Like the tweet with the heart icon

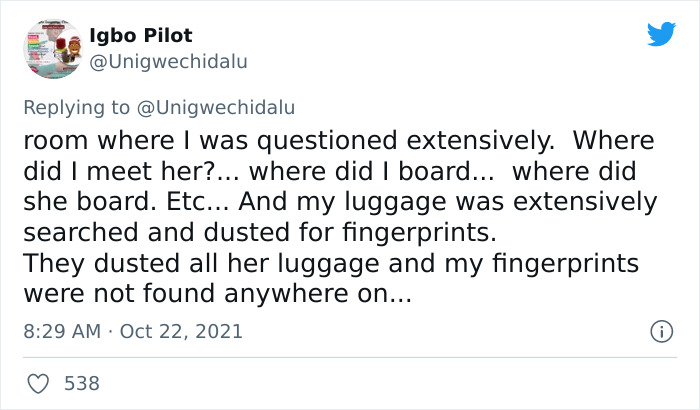36,383
